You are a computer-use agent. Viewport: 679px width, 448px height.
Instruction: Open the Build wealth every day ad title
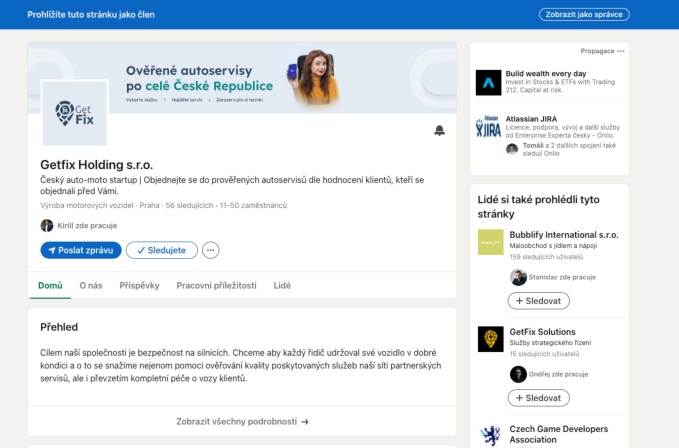coord(546,74)
